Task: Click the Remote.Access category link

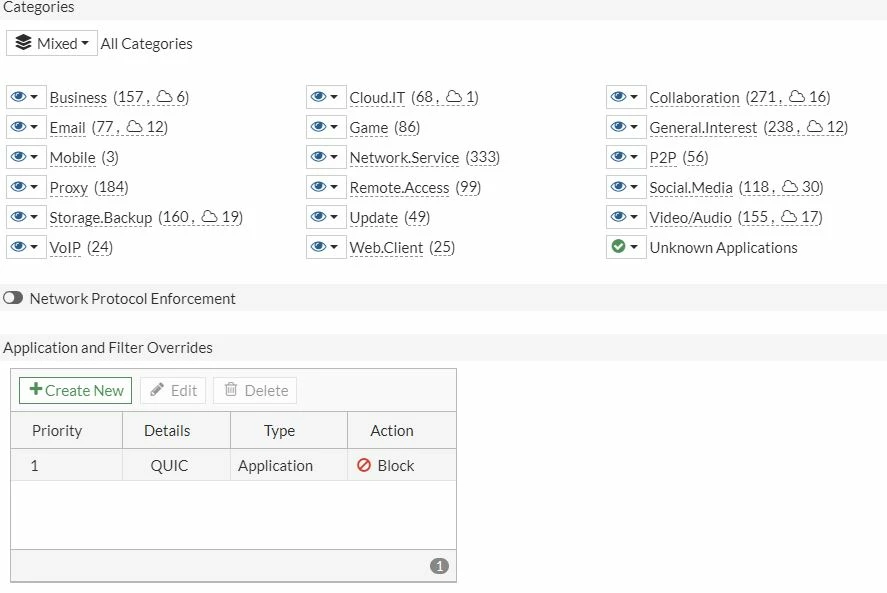Action: (x=399, y=188)
